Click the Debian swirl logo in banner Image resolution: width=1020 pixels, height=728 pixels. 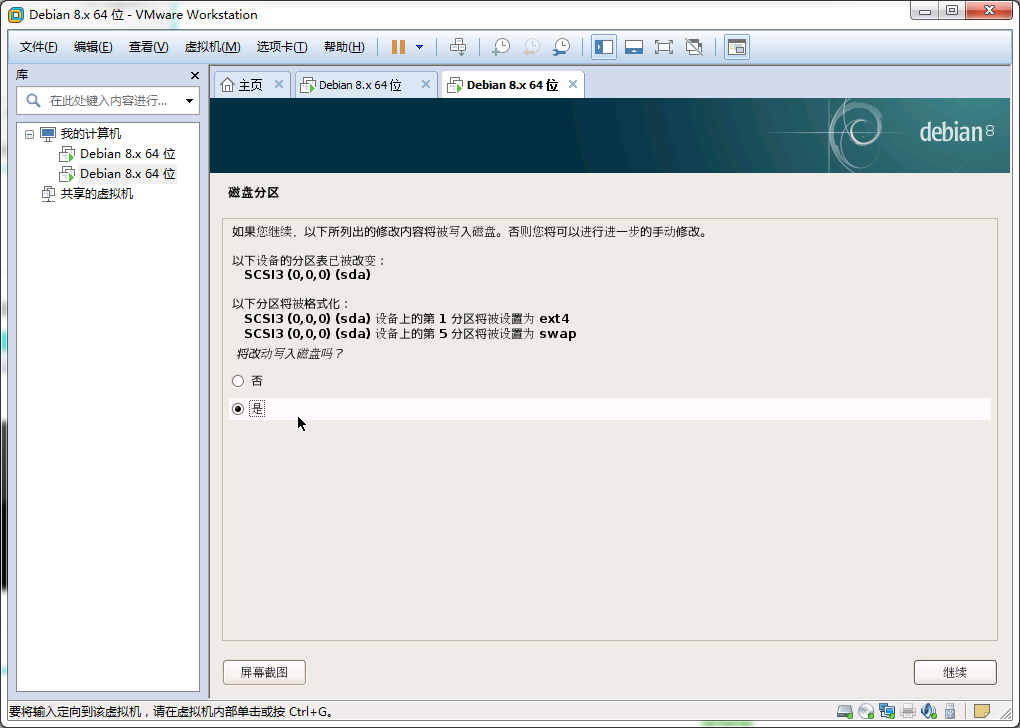[855, 135]
